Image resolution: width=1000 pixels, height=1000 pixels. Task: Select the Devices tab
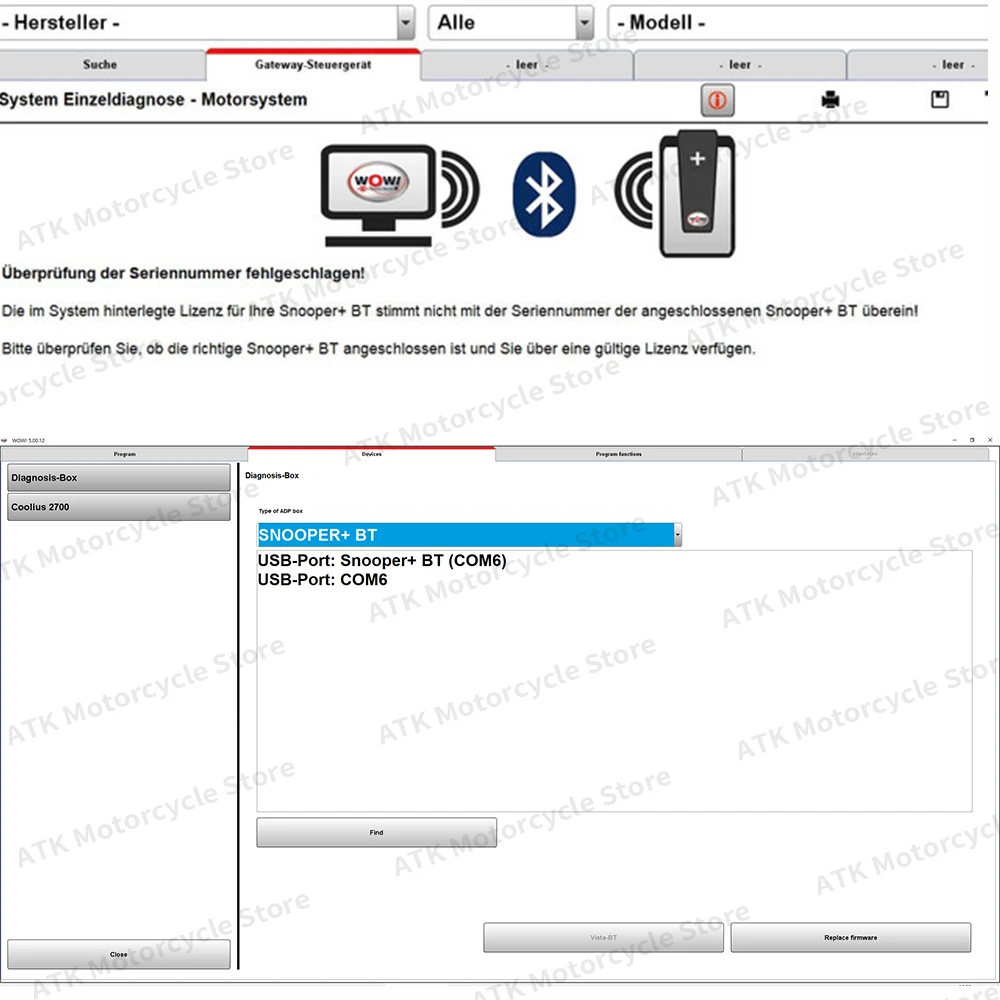[371, 454]
